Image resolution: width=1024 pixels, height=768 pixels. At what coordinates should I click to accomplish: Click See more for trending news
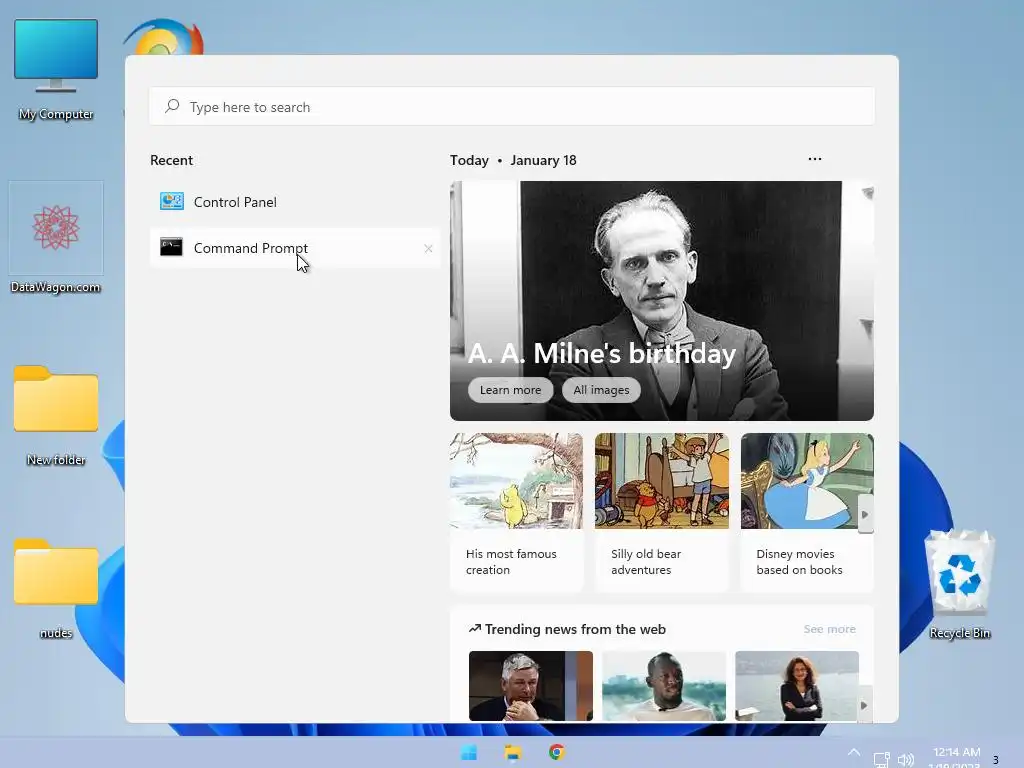(x=829, y=629)
